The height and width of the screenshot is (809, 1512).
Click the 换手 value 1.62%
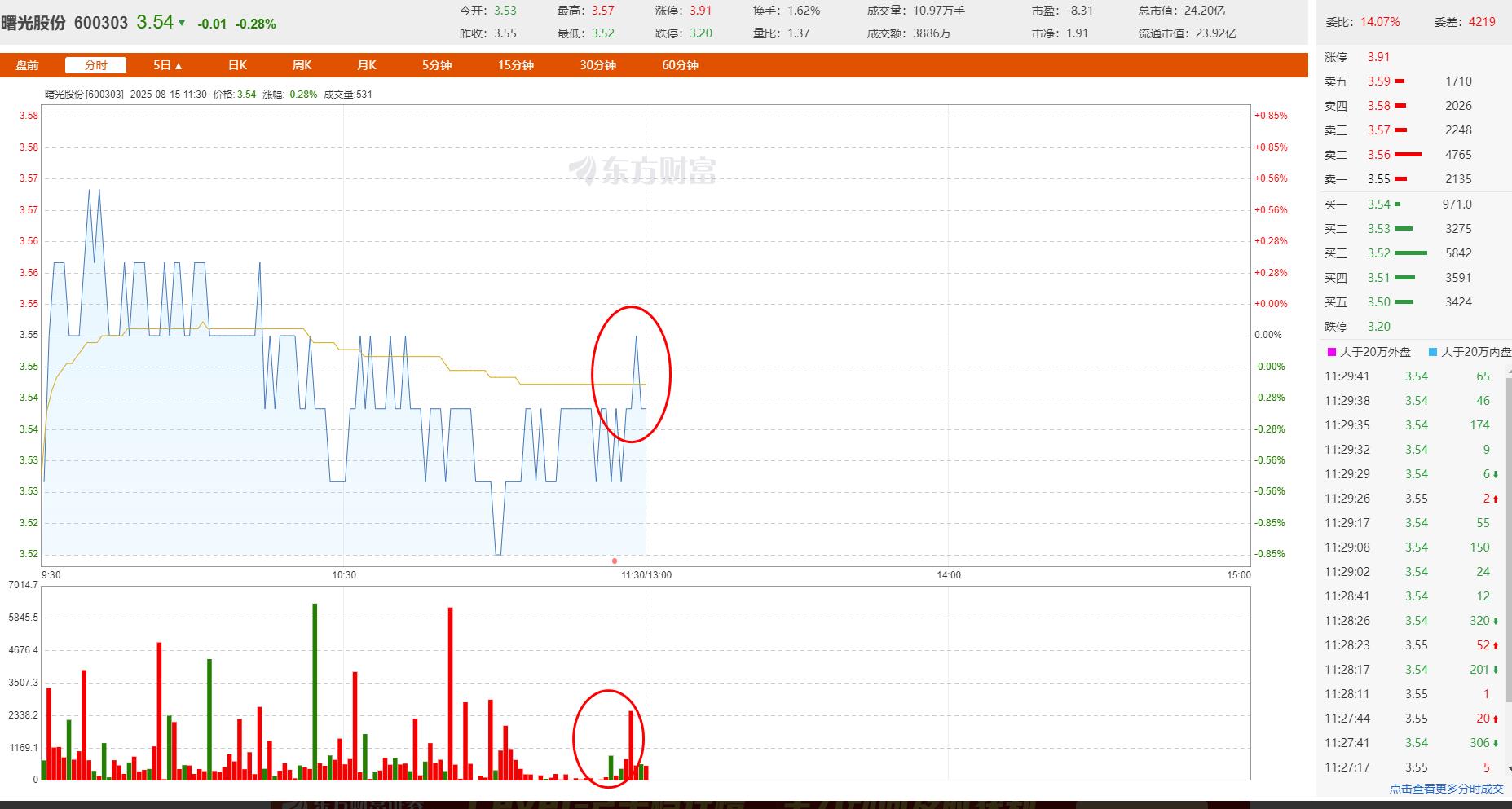pos(804,11)
